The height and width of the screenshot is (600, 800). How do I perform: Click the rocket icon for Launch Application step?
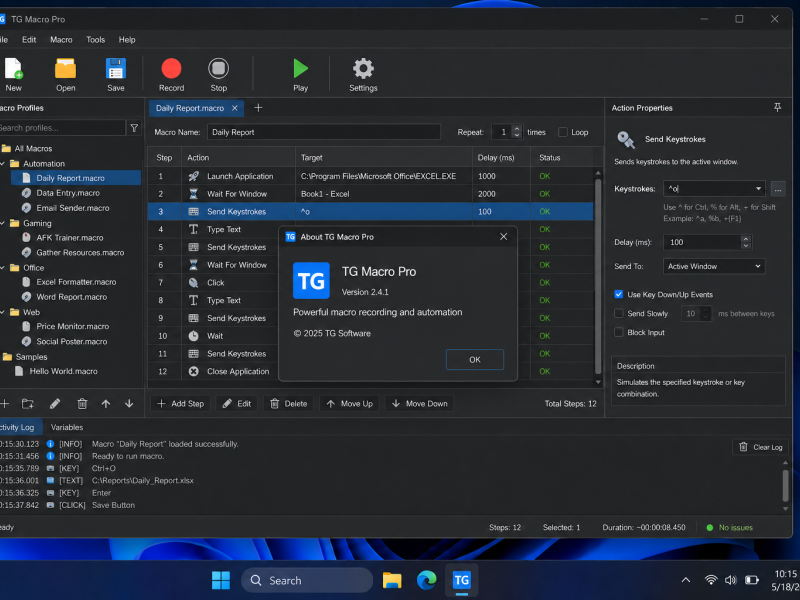point(193,176)
